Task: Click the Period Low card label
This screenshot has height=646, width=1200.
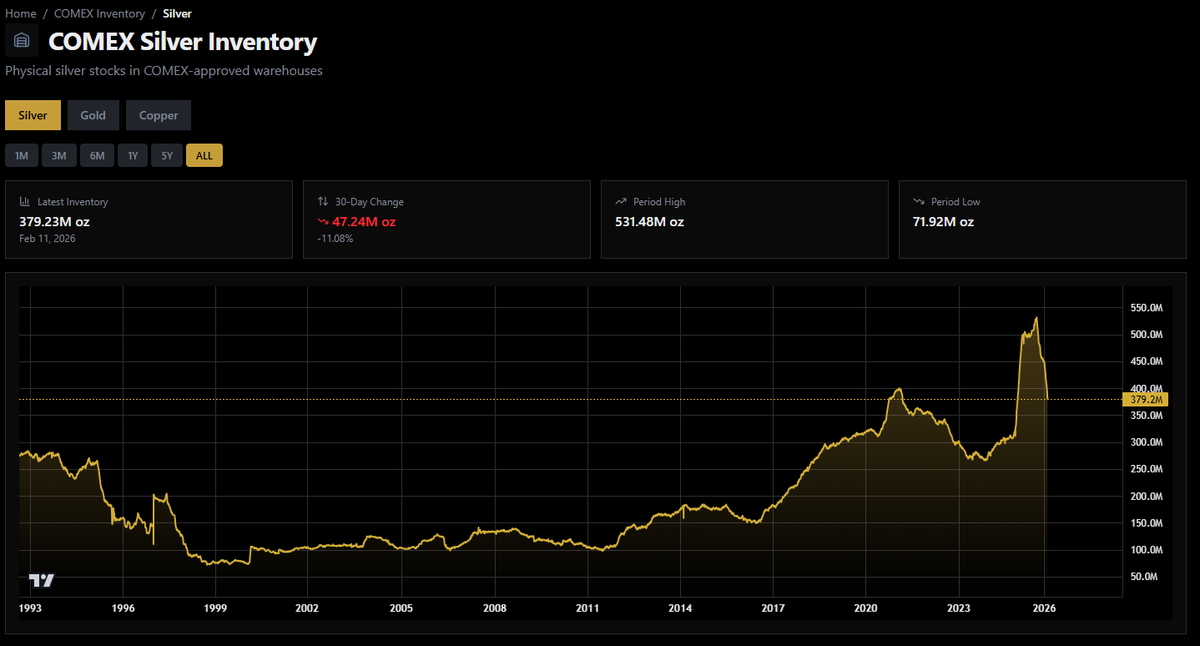Action: (956, 202)
